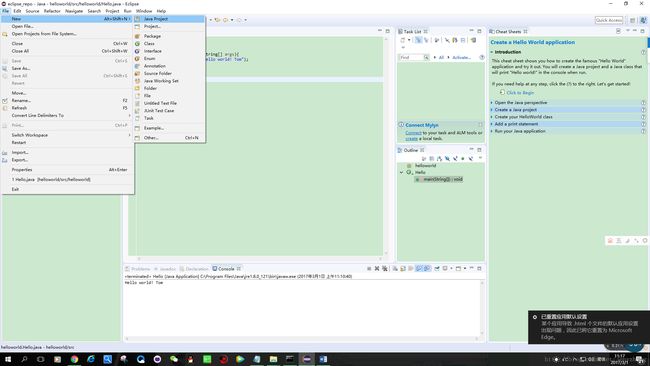
Task: Click help icon in Task List filter row
Action: (482, 58)
